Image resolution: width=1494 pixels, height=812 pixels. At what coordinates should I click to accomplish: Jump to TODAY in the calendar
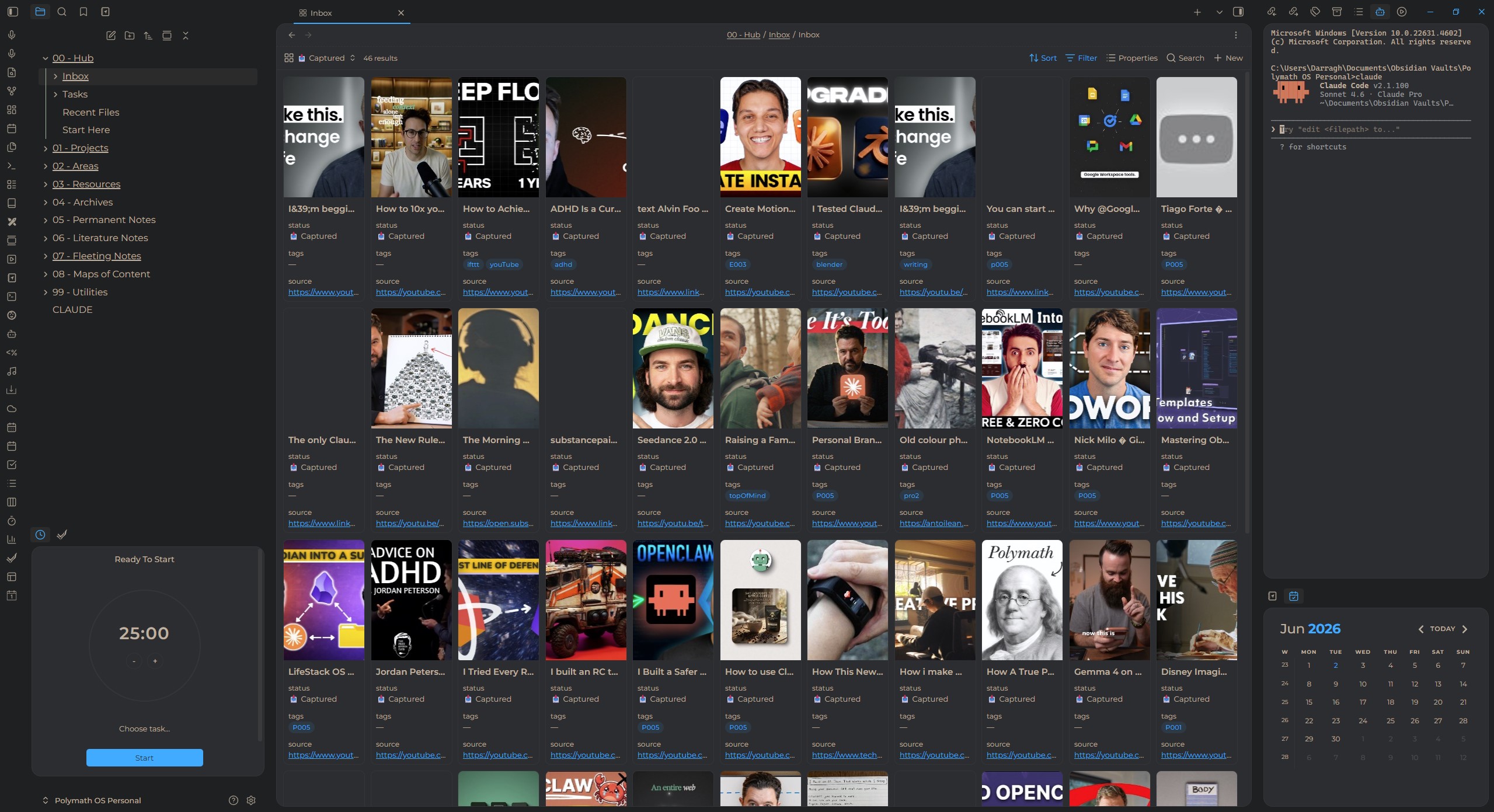tap(1442, 629)
